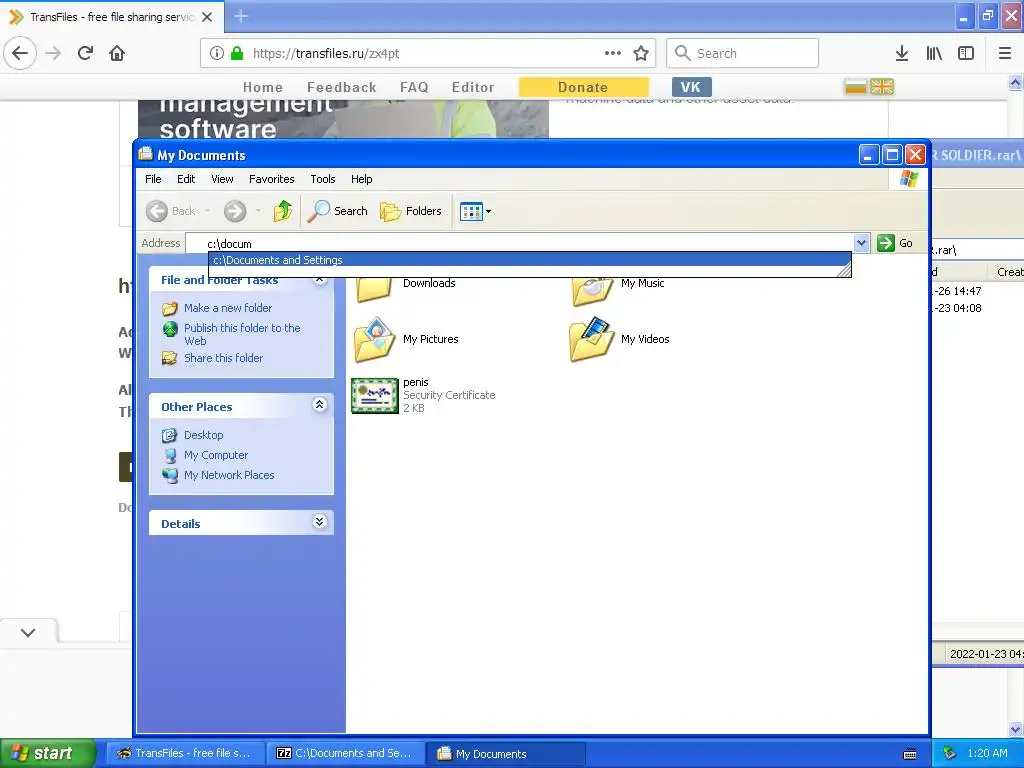Click the Go button
This screenshot has height=768, width=1024.
[895, 243]
